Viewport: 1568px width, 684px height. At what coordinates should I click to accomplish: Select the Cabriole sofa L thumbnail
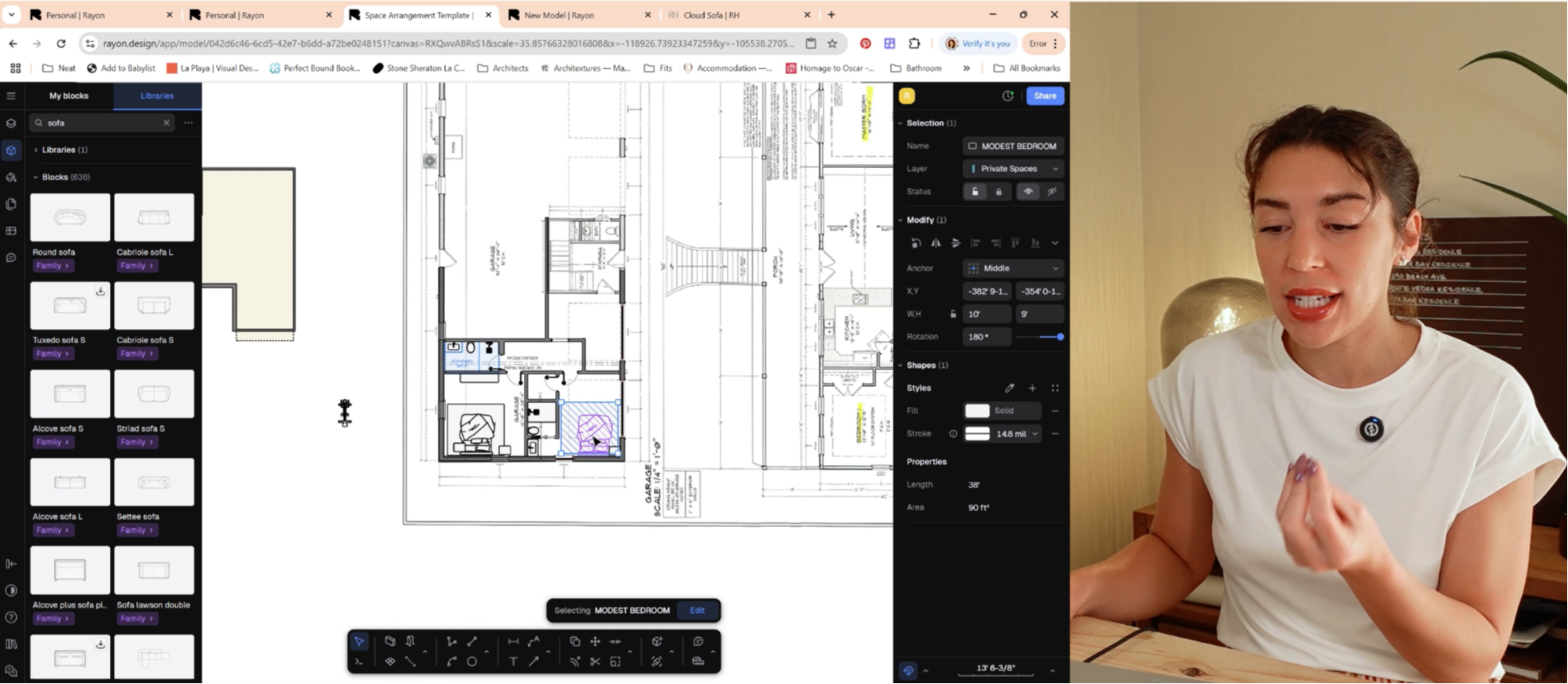154,217
